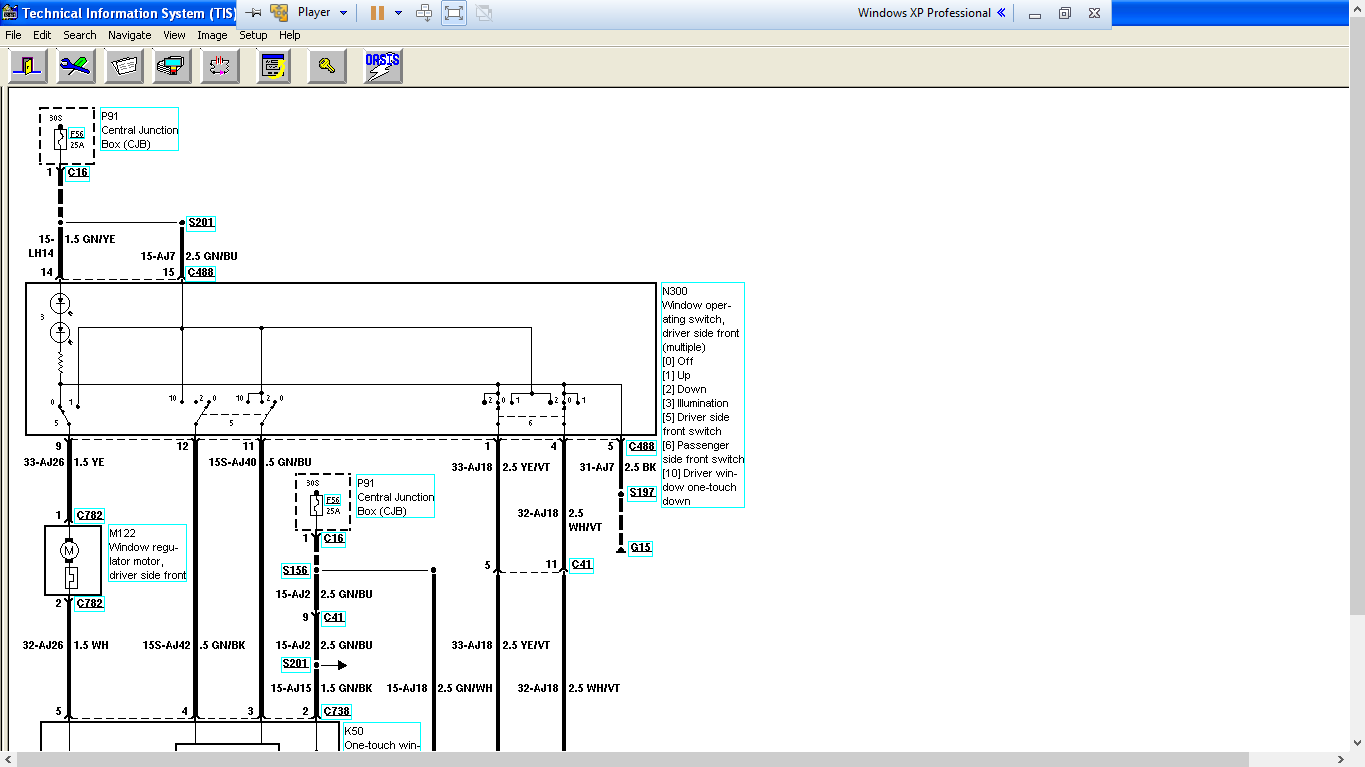Open the Edit menu
The width and height of the screenshot is (1365, 767).
42,35
